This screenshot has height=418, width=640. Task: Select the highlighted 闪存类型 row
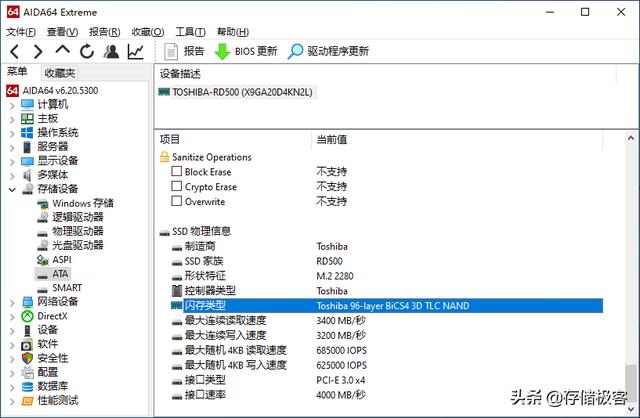[387, 305]
